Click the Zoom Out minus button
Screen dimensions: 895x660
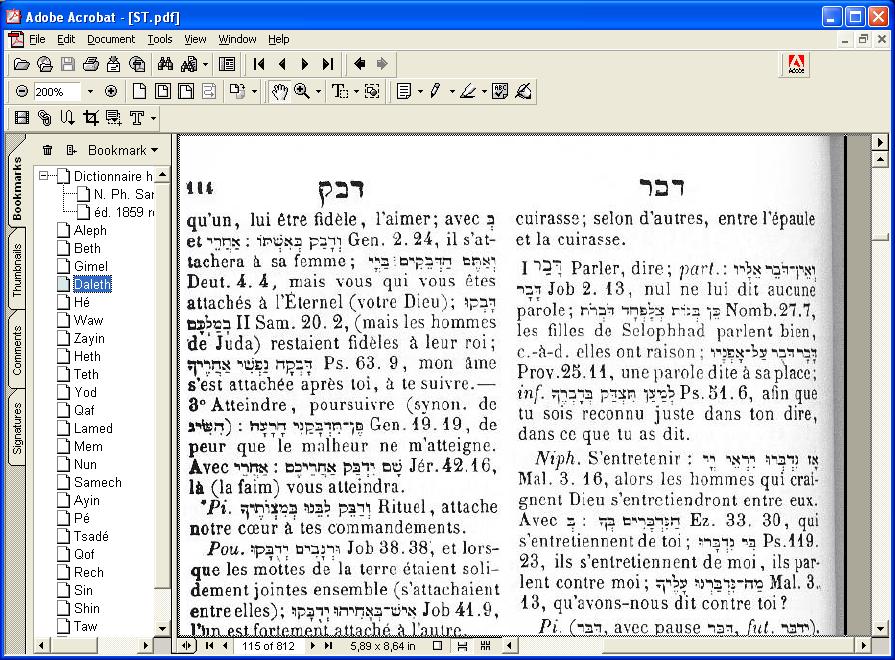(x=22, y=91)
